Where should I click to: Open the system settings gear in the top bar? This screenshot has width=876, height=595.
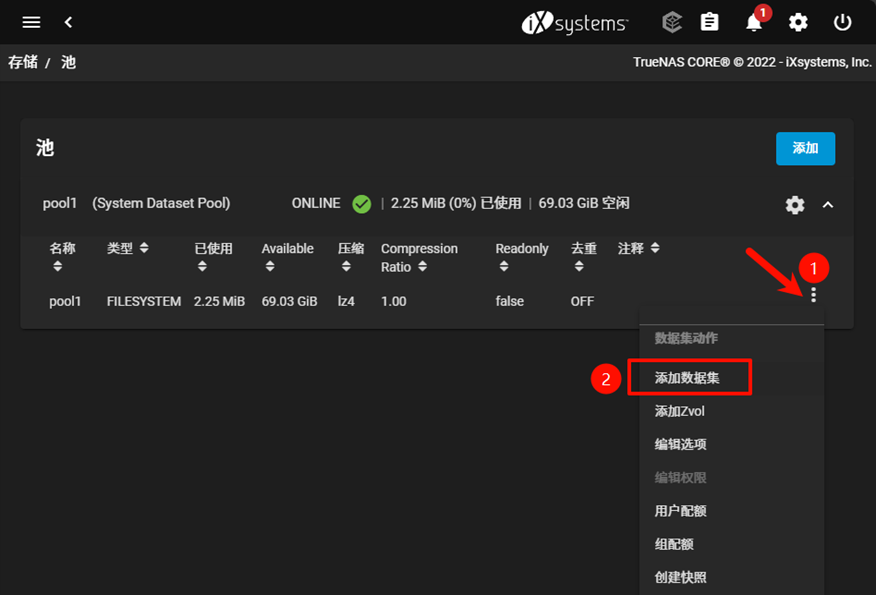(797, 22)
